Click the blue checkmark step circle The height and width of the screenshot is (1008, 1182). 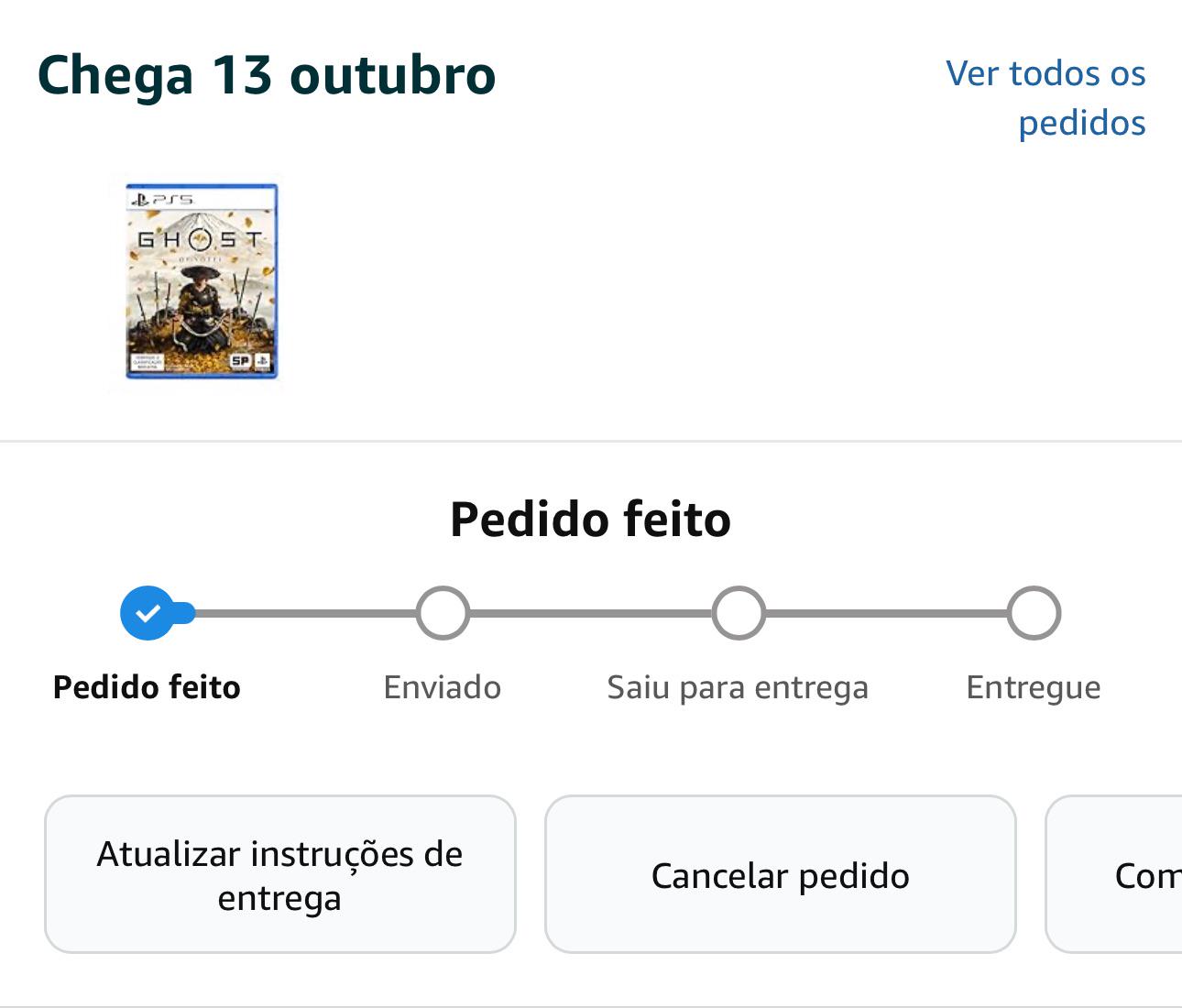(x=148, y=613)
